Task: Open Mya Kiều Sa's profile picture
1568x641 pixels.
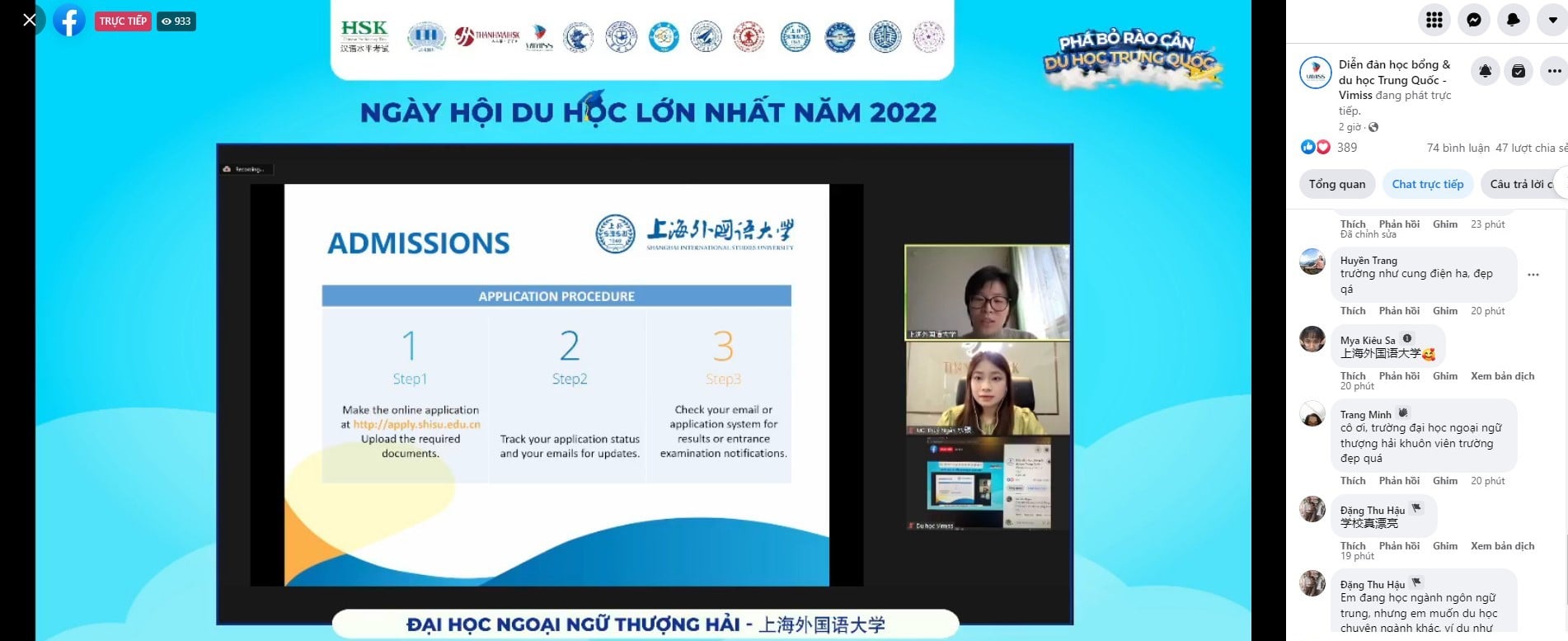Action: 1312,339
